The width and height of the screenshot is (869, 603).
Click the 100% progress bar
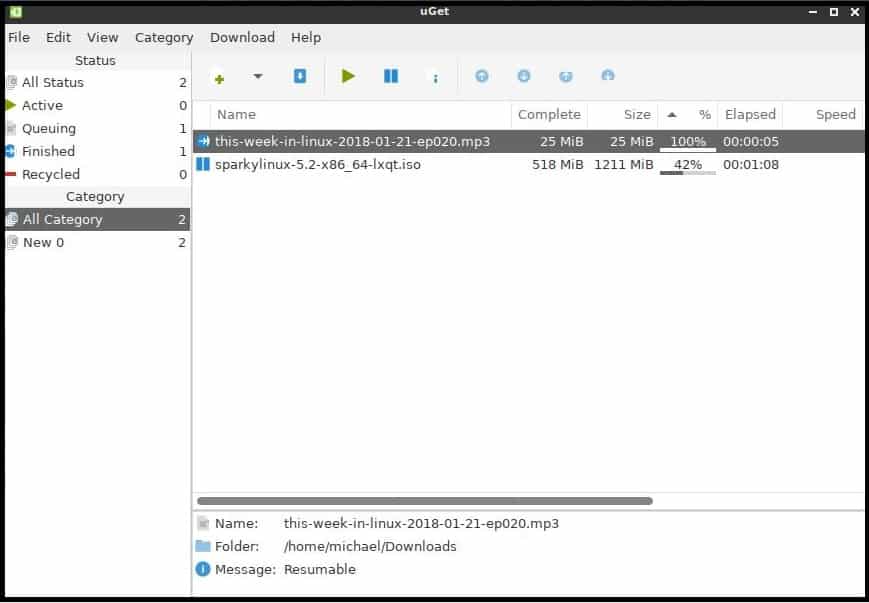(688, 144)
